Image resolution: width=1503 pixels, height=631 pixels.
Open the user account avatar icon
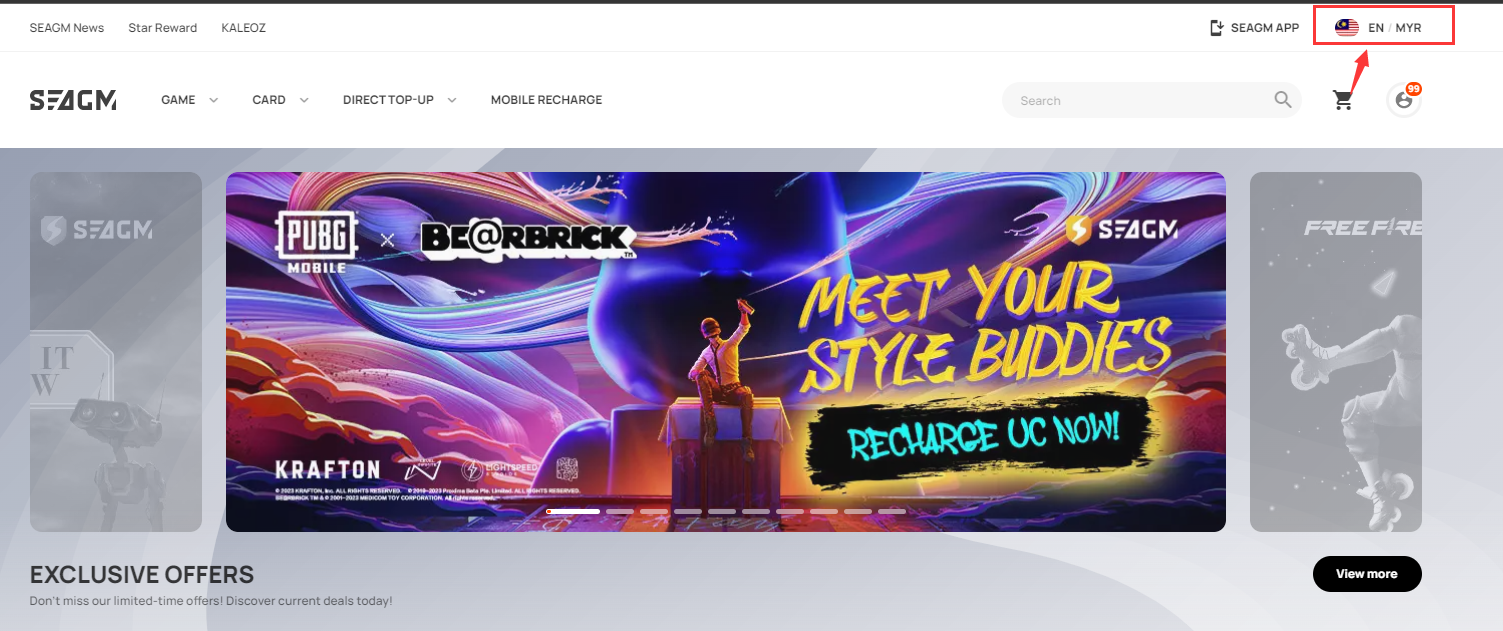pyautogui.click(x=1404, y=100)
